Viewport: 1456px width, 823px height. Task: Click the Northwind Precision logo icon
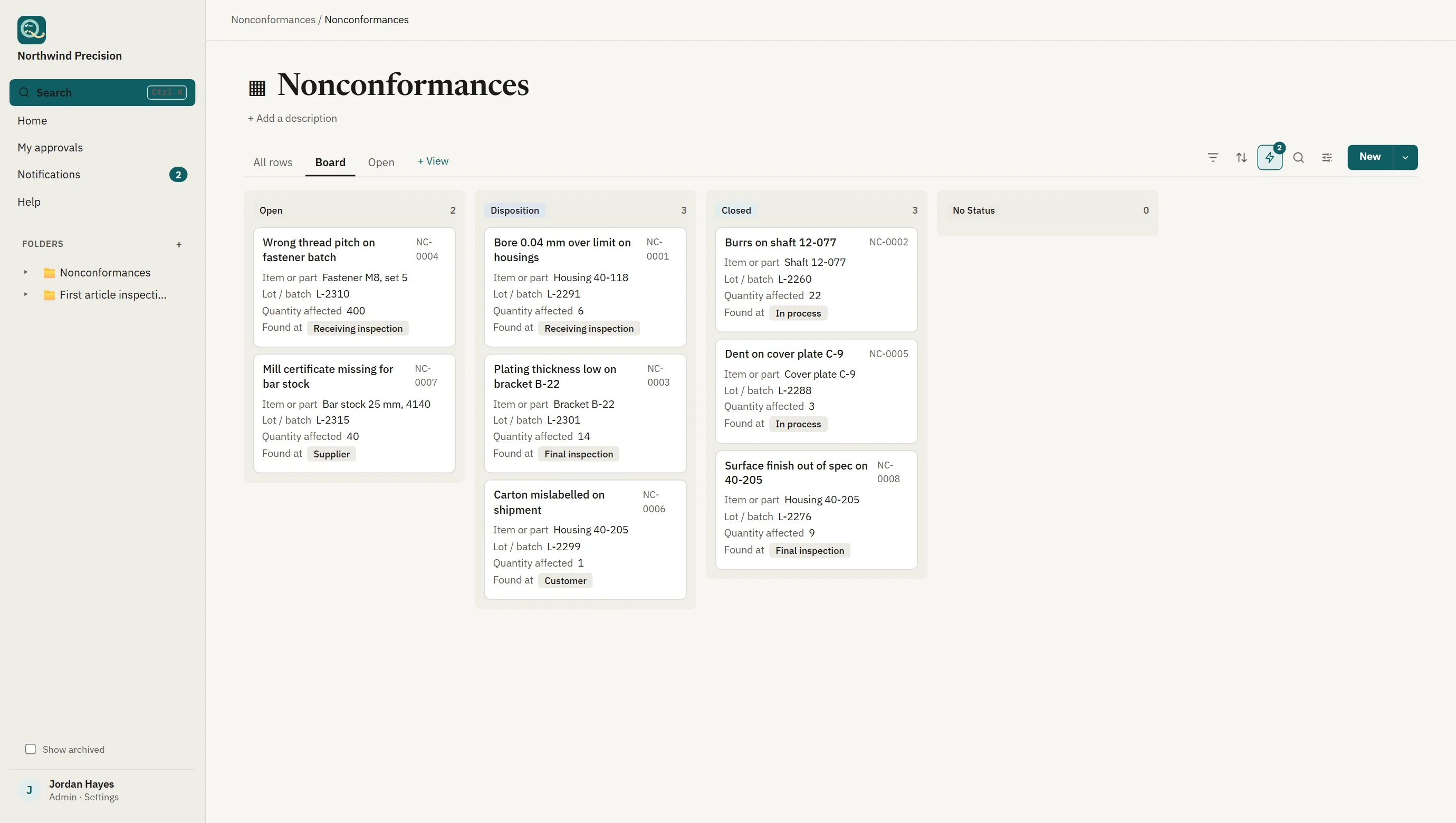[x=32, y=30]
